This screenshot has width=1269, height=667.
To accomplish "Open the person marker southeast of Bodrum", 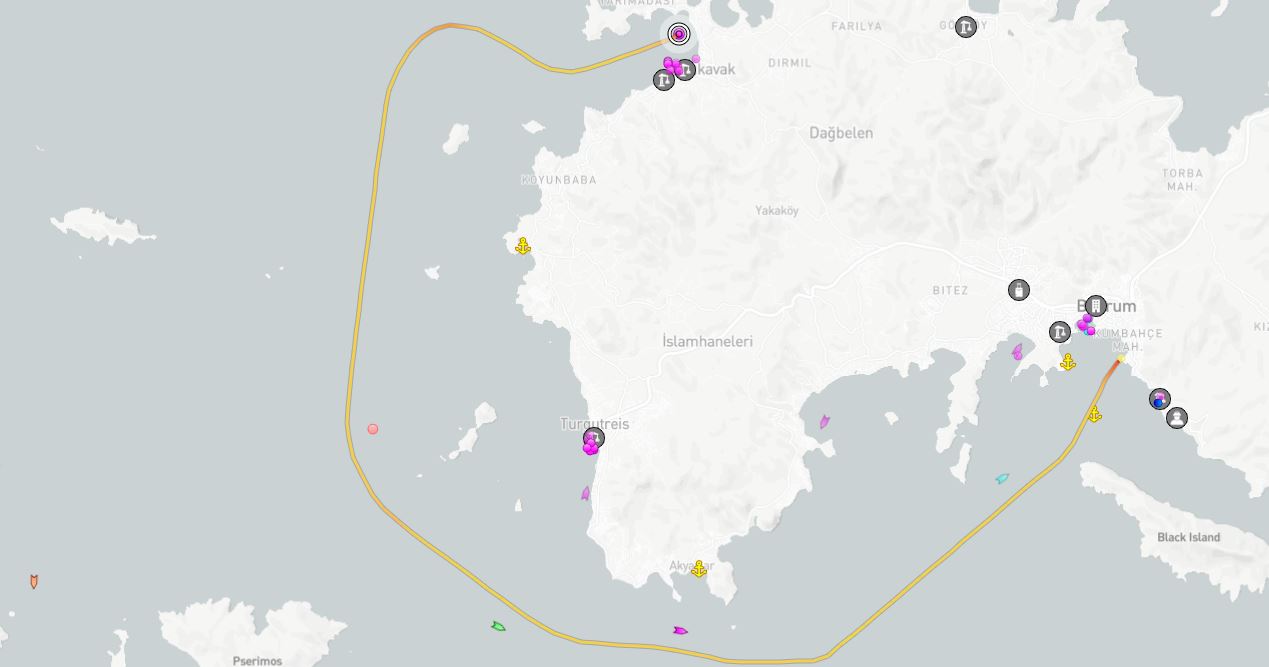I will pos(1177,418).
